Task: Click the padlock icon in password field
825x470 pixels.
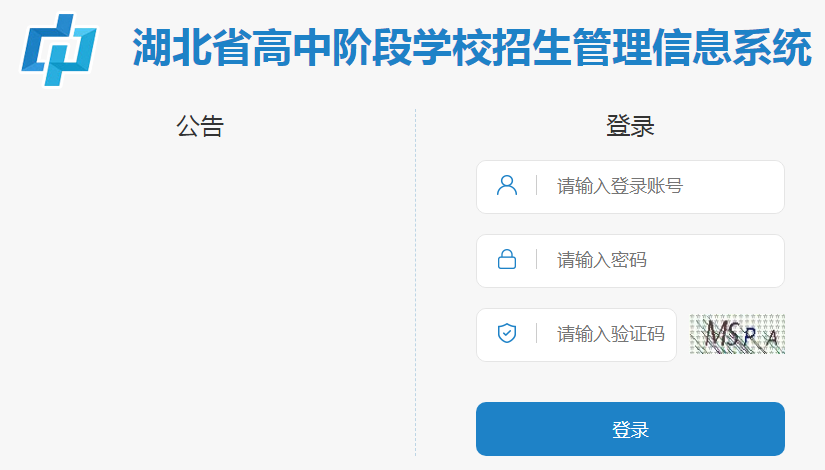Action: (507, 260)
